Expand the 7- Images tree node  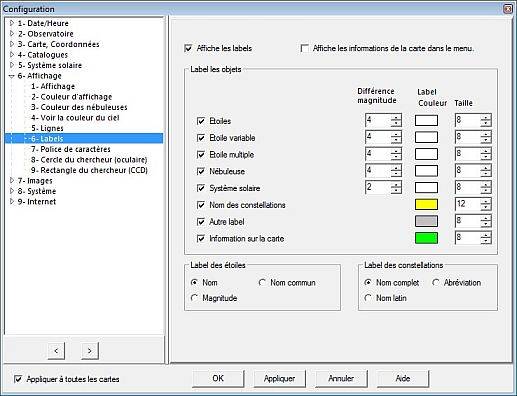(12, 180)
